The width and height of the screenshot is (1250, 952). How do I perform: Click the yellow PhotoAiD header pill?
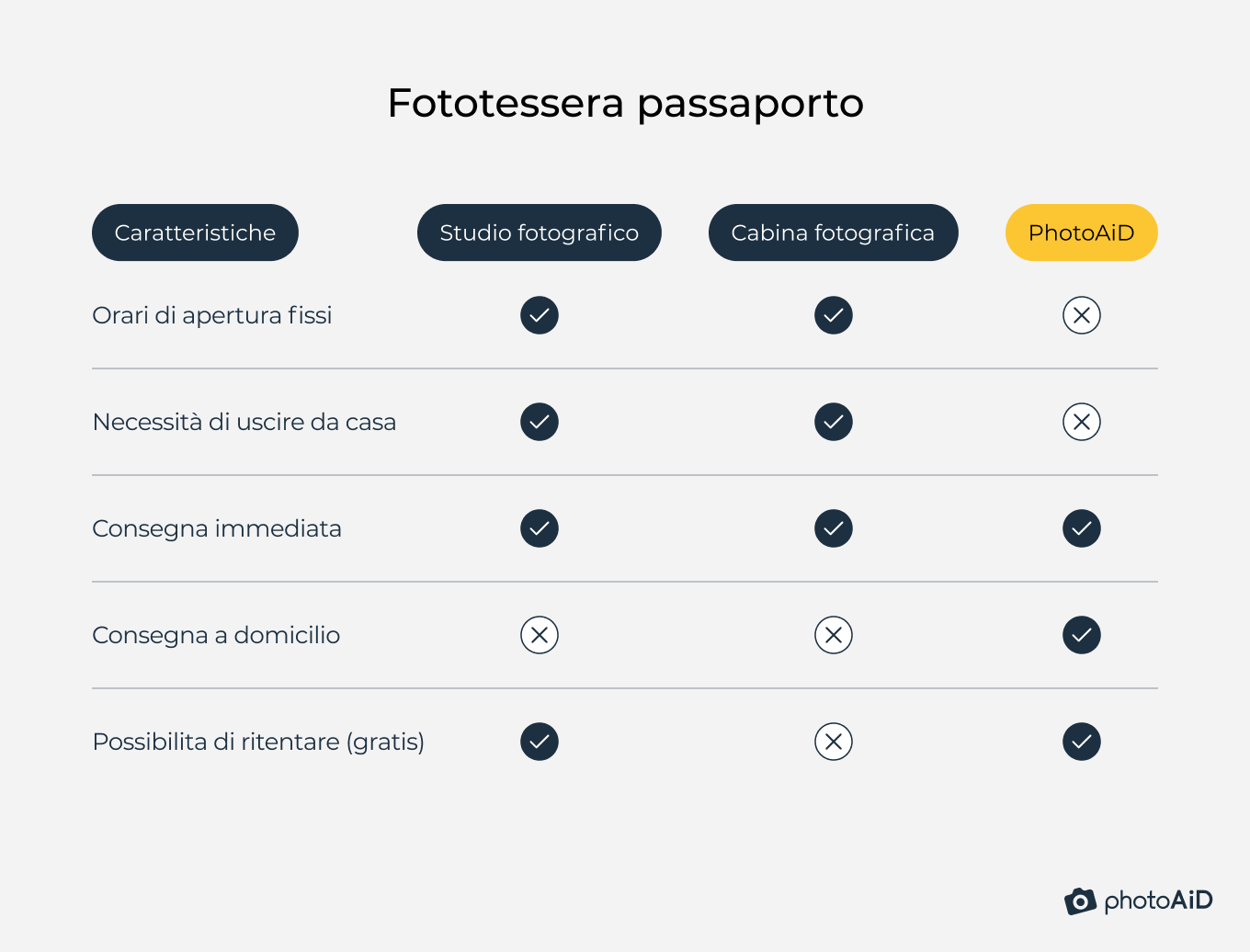click(1082, 232)
